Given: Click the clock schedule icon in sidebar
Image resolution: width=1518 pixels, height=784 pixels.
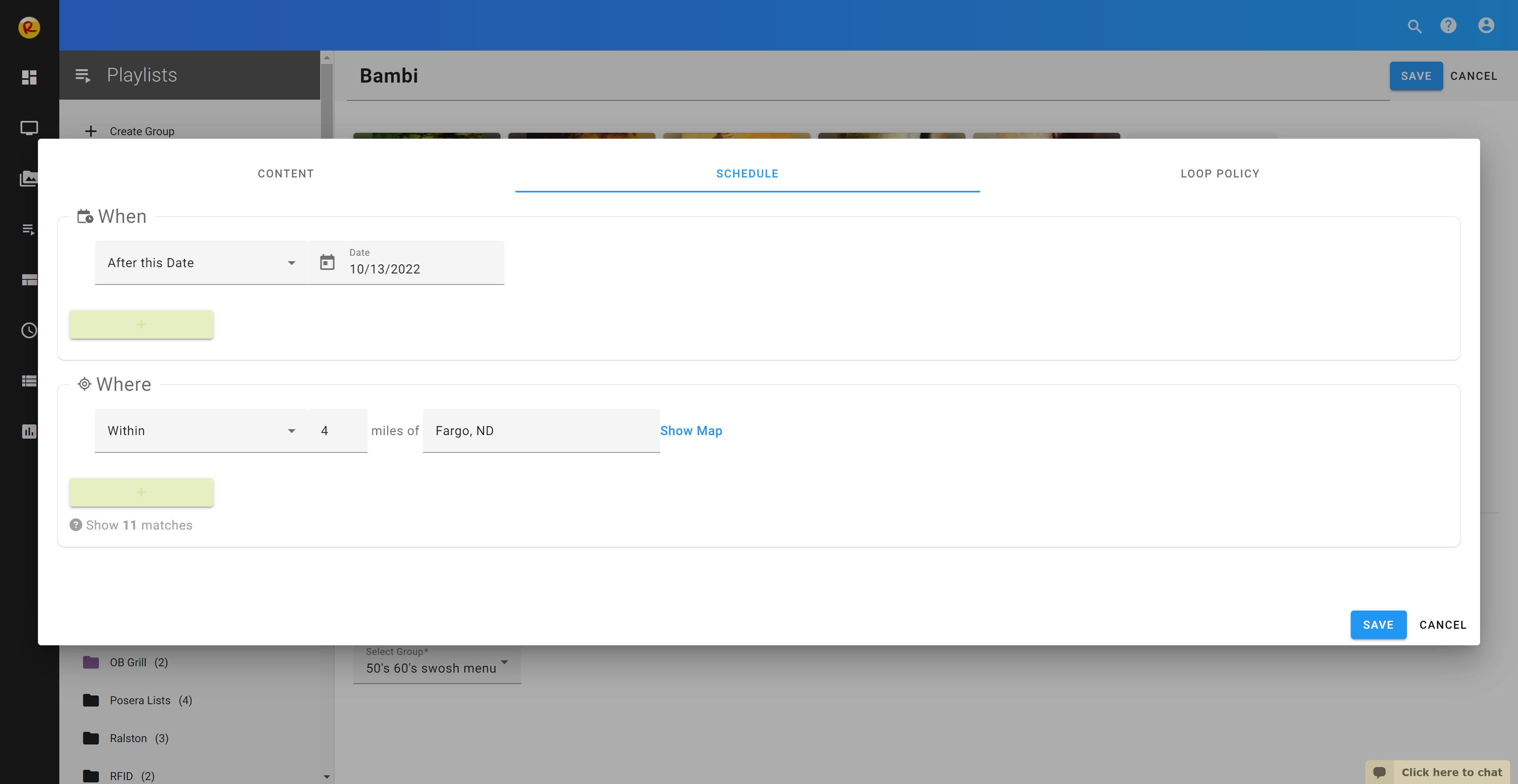Looking at the screenshot, I should click(29, 330).
